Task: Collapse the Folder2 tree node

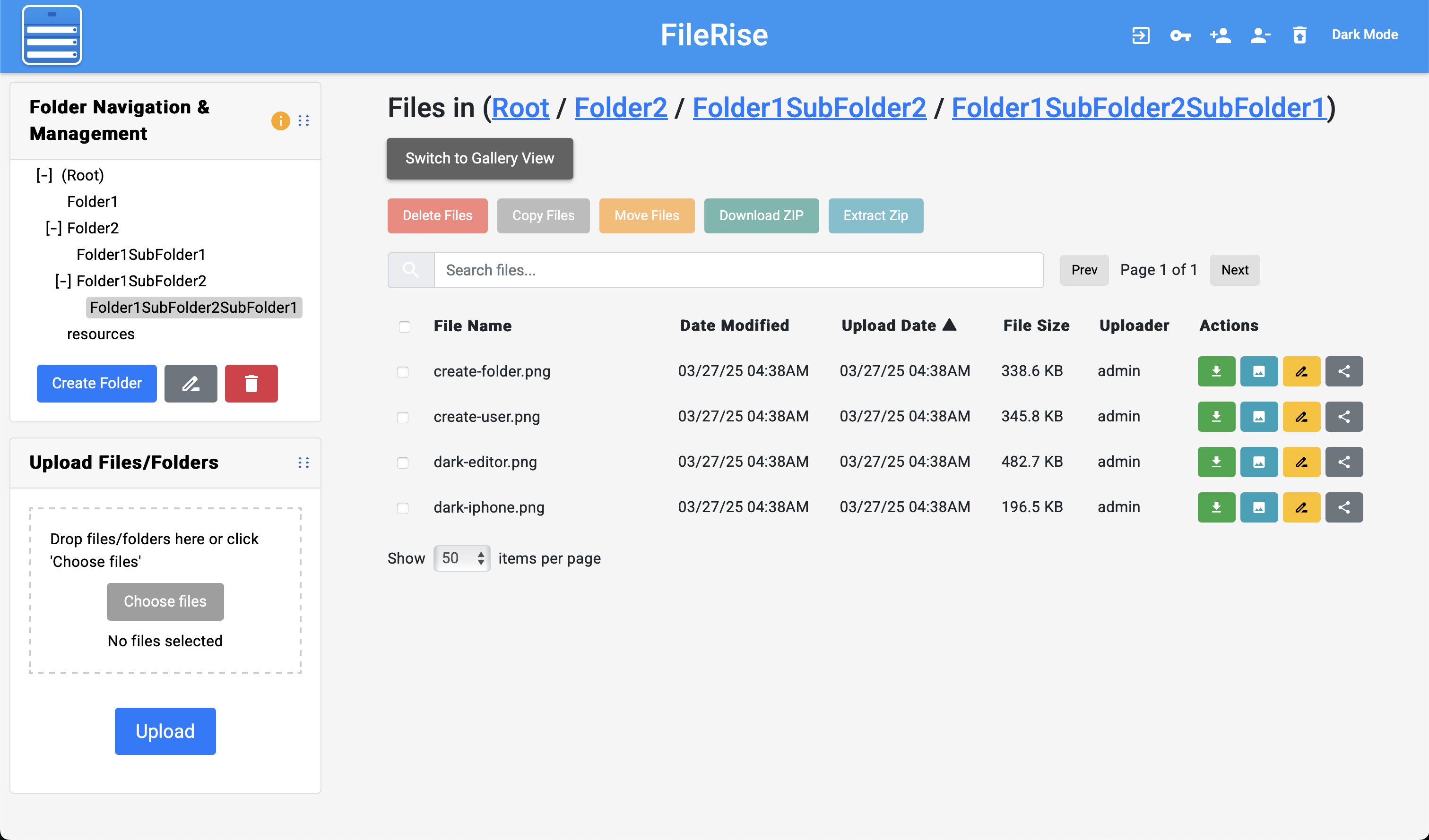Action: [x=53, y=228]
